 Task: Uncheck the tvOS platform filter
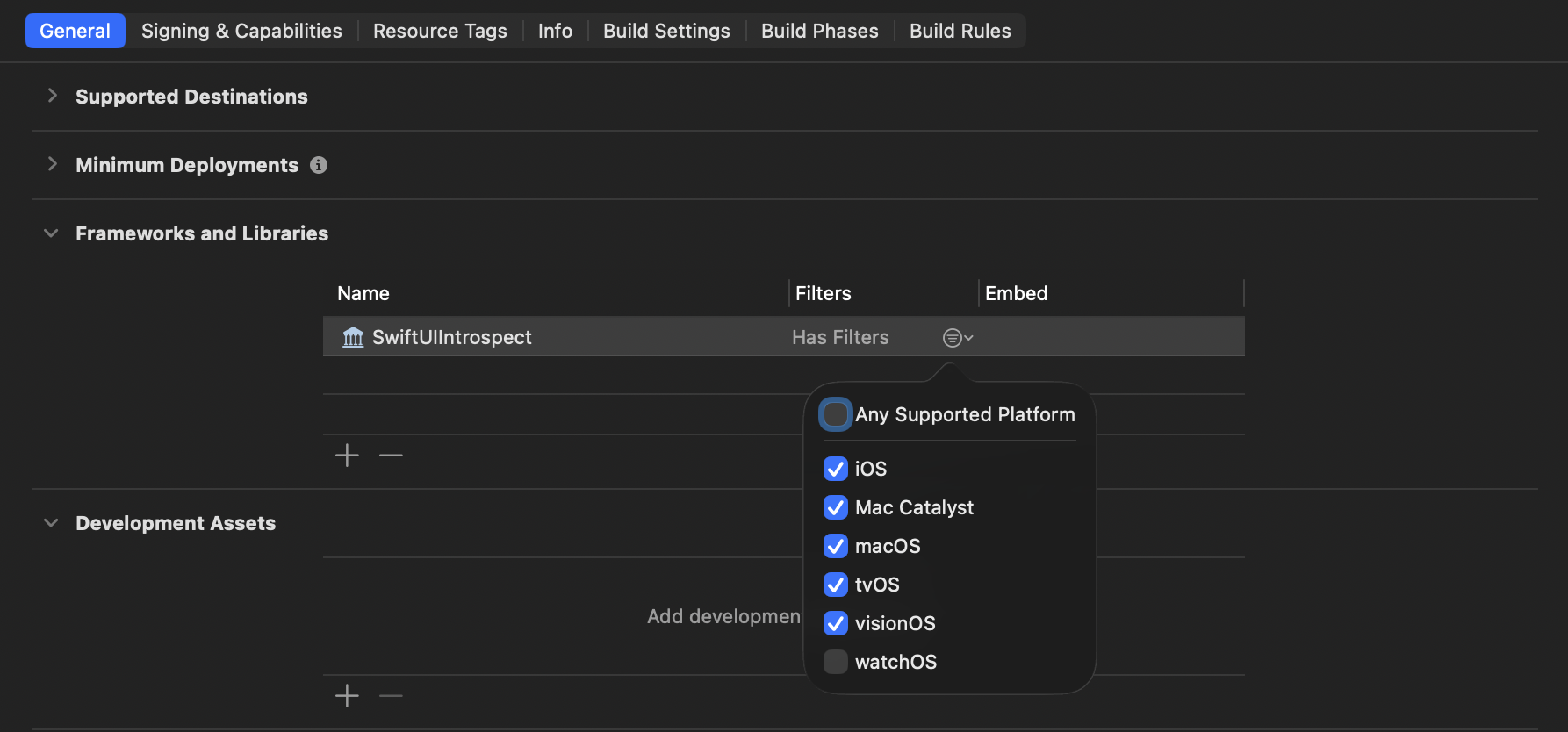tap(836, 585)
